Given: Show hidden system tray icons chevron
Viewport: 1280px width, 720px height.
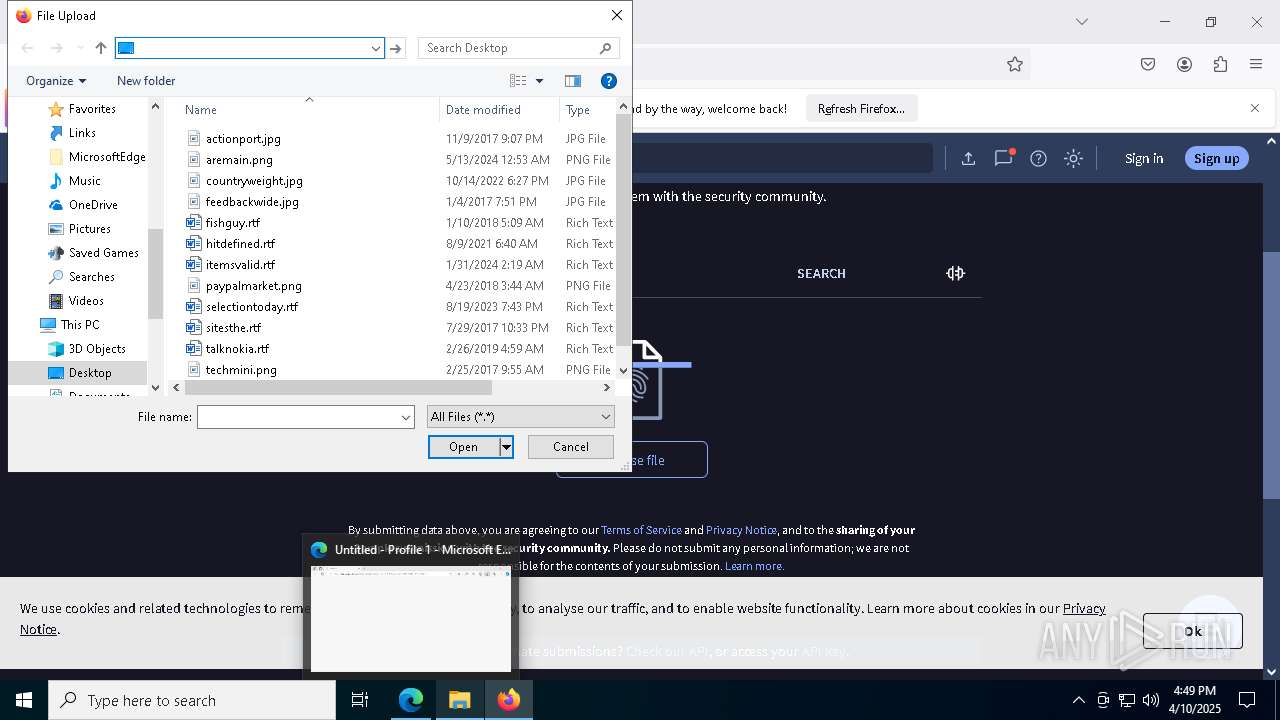Looking at the screenshot, I should click(1078, 700).
